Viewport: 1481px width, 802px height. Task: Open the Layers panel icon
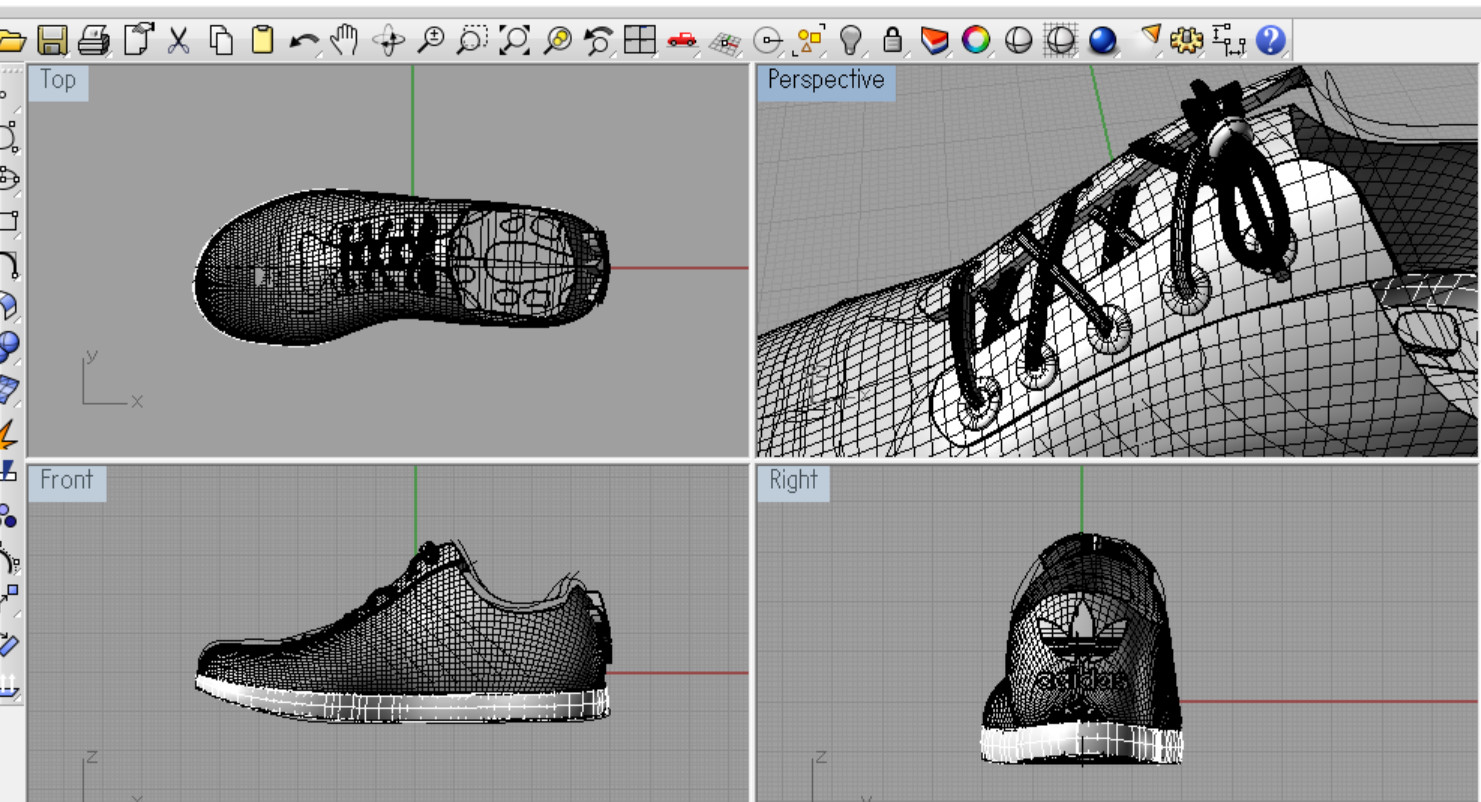tap(934, 40)
